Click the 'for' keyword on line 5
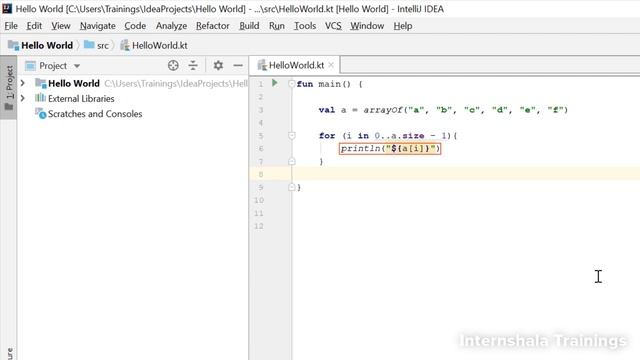640x360 pixels. 327,136
